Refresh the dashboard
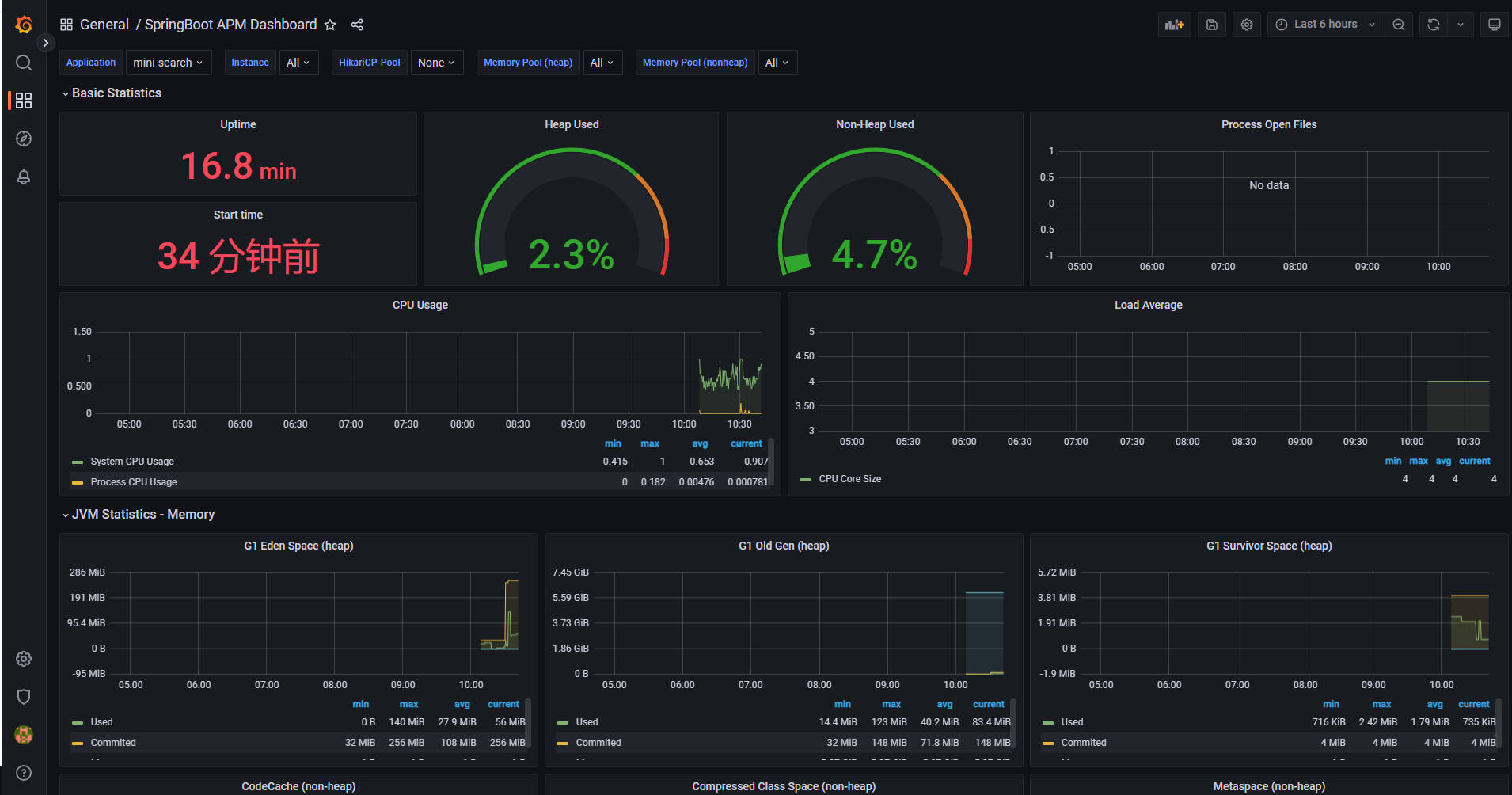Viewport: 1512px width, 795px height. [1434, 25]
